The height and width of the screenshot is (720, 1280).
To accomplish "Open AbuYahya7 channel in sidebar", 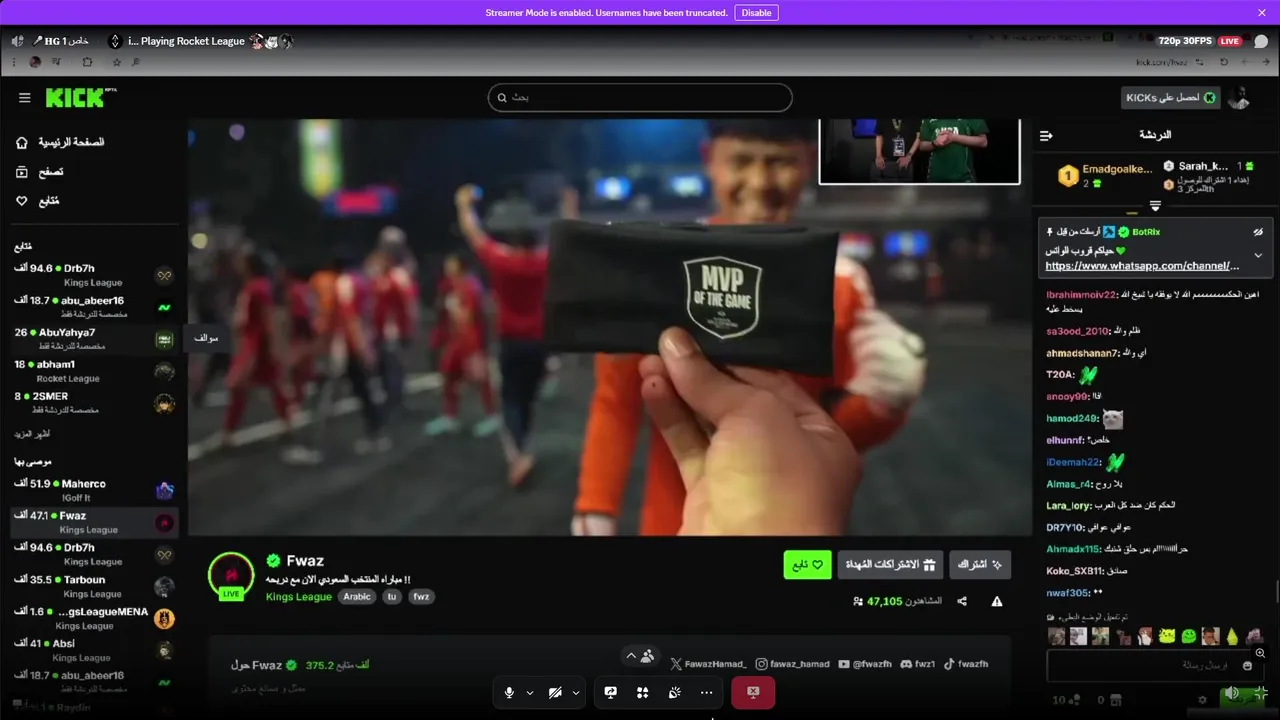I will pos(95,339).
